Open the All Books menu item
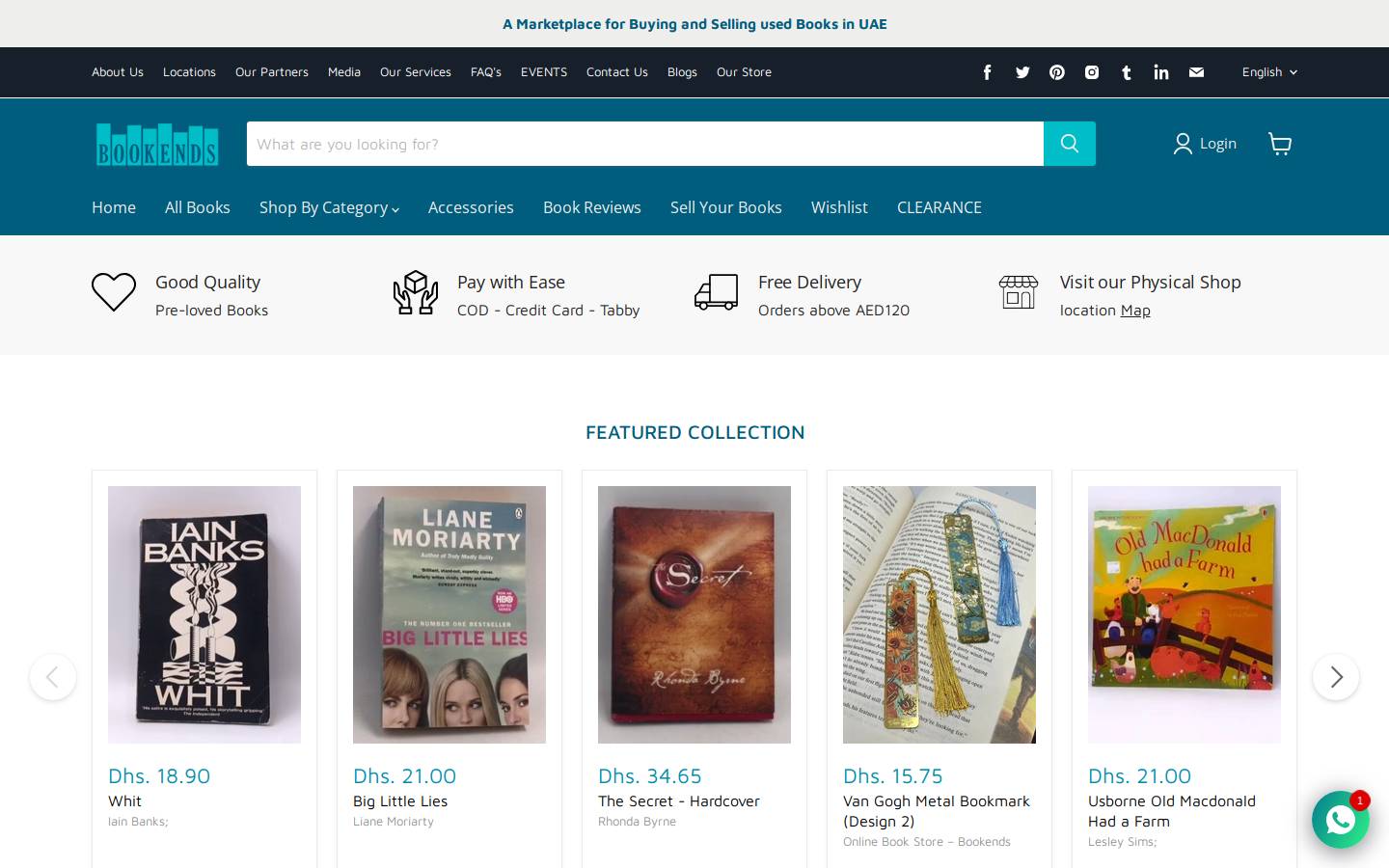The height and width of the screenshot is (868, 1389). 198,207
